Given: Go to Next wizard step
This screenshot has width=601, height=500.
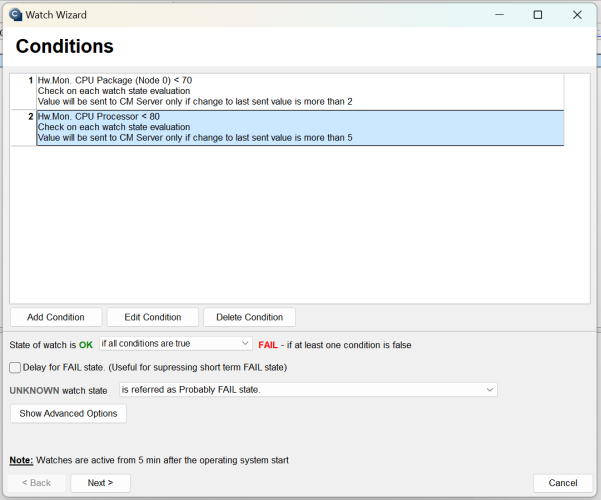Looking at the screenshot, I should (x=100, y=483).
